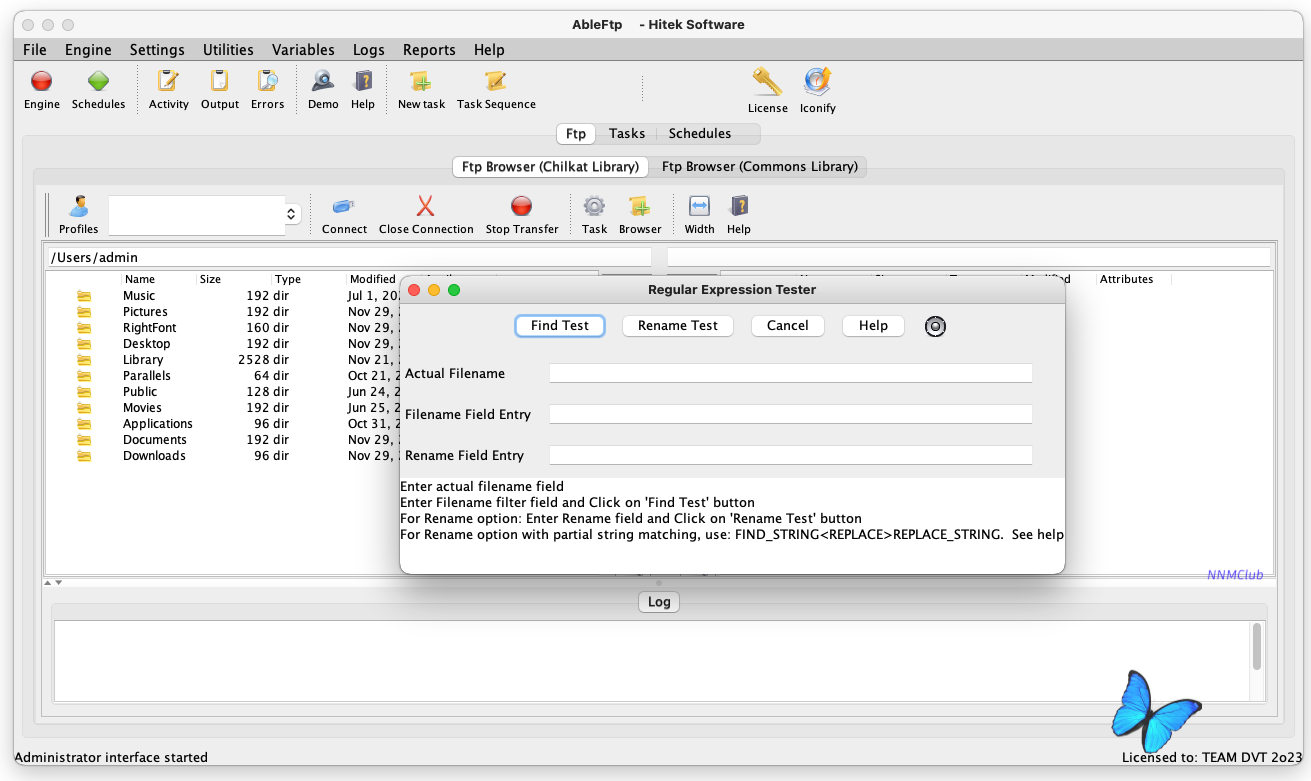Open the Engine menu
Screen dimensions: 1311x781
click(88, 50)
